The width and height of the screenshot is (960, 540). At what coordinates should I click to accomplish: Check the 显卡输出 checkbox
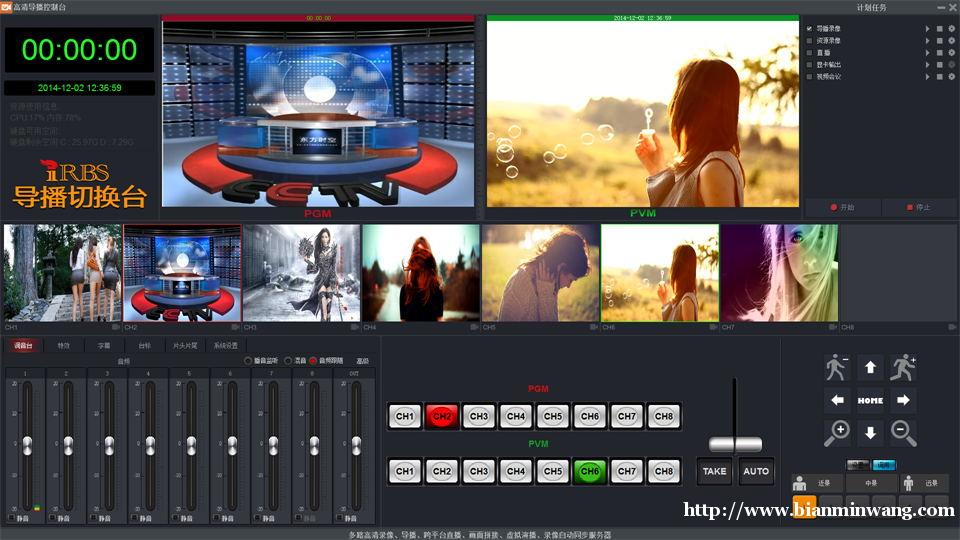point(809,64)
